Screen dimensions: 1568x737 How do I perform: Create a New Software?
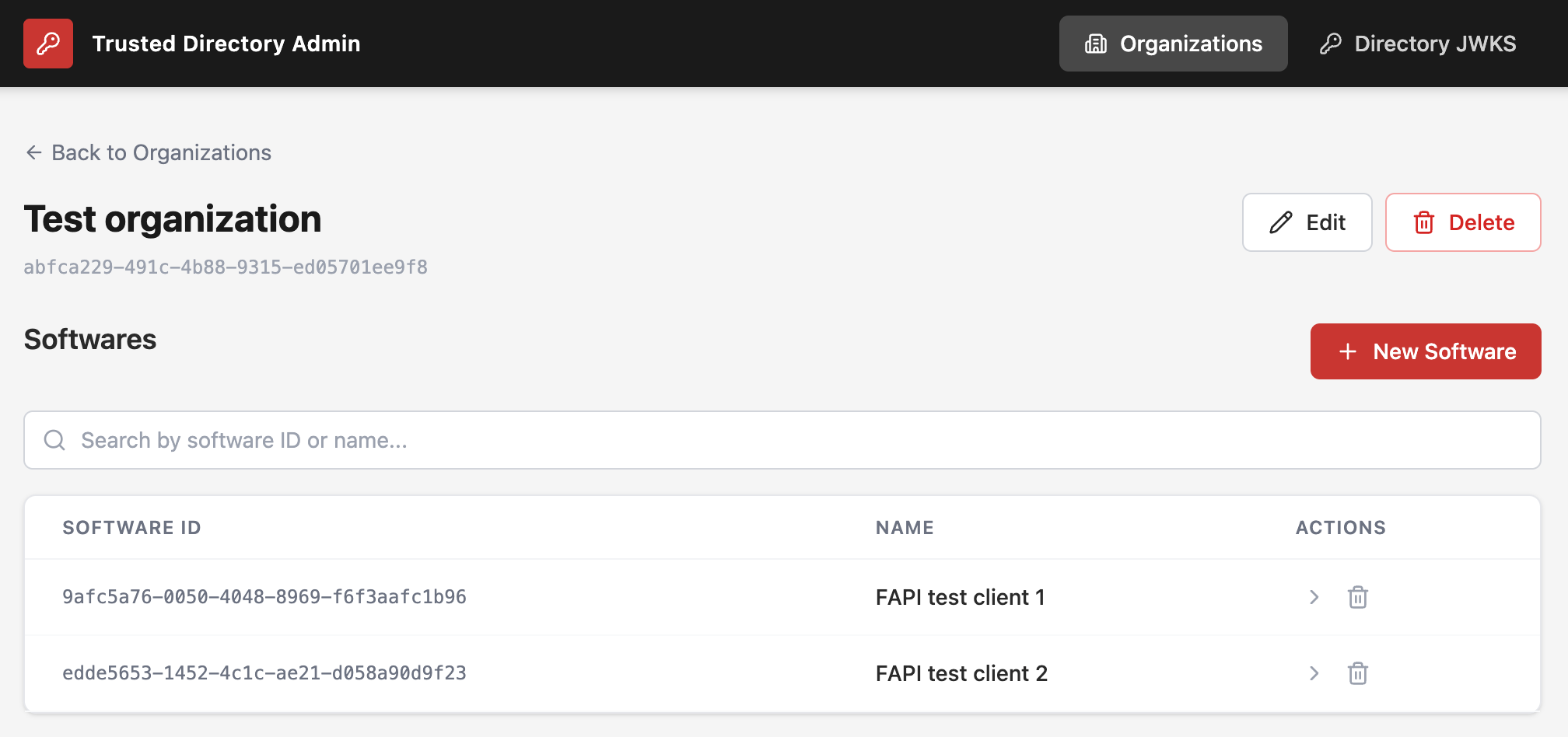tap(1426, 351)
